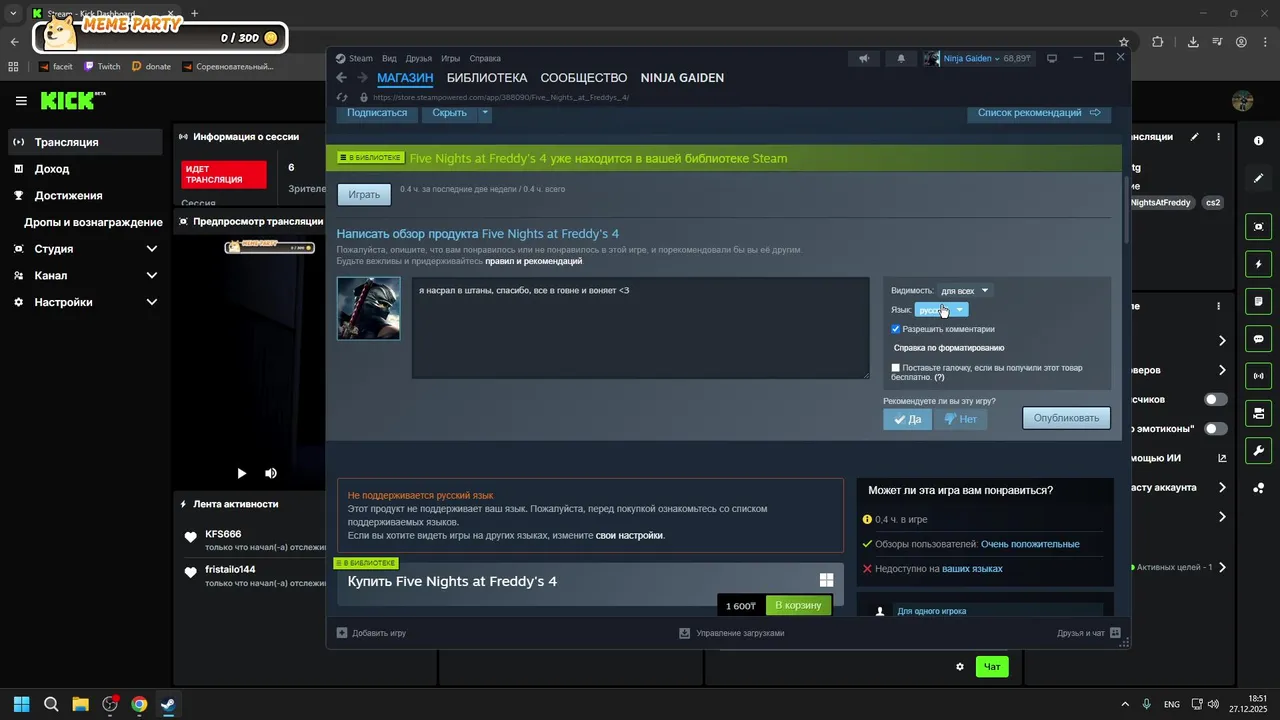Click Steam forward navigation arrow
The image size is (1280, 720).
point(363,78)
